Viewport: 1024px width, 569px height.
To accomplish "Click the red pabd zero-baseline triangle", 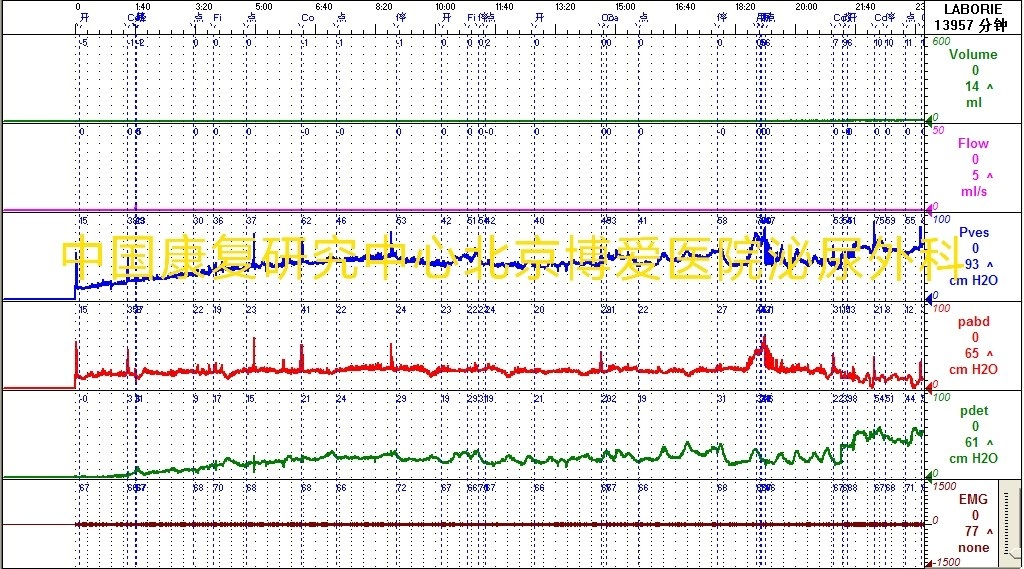I will pyautogui.click(x=928, y=387).
